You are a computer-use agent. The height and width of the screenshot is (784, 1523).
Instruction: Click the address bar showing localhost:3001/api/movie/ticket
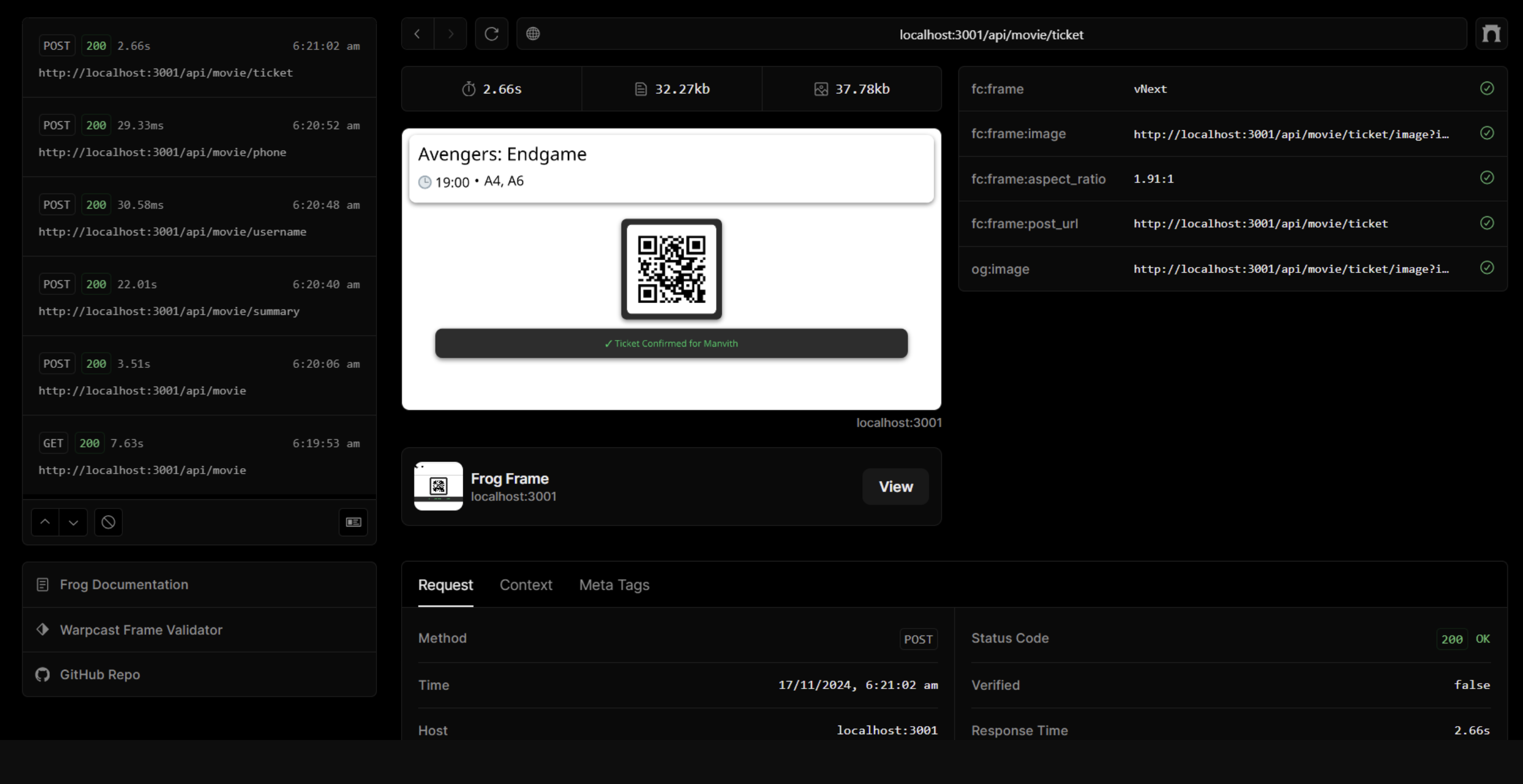[992, 34]
